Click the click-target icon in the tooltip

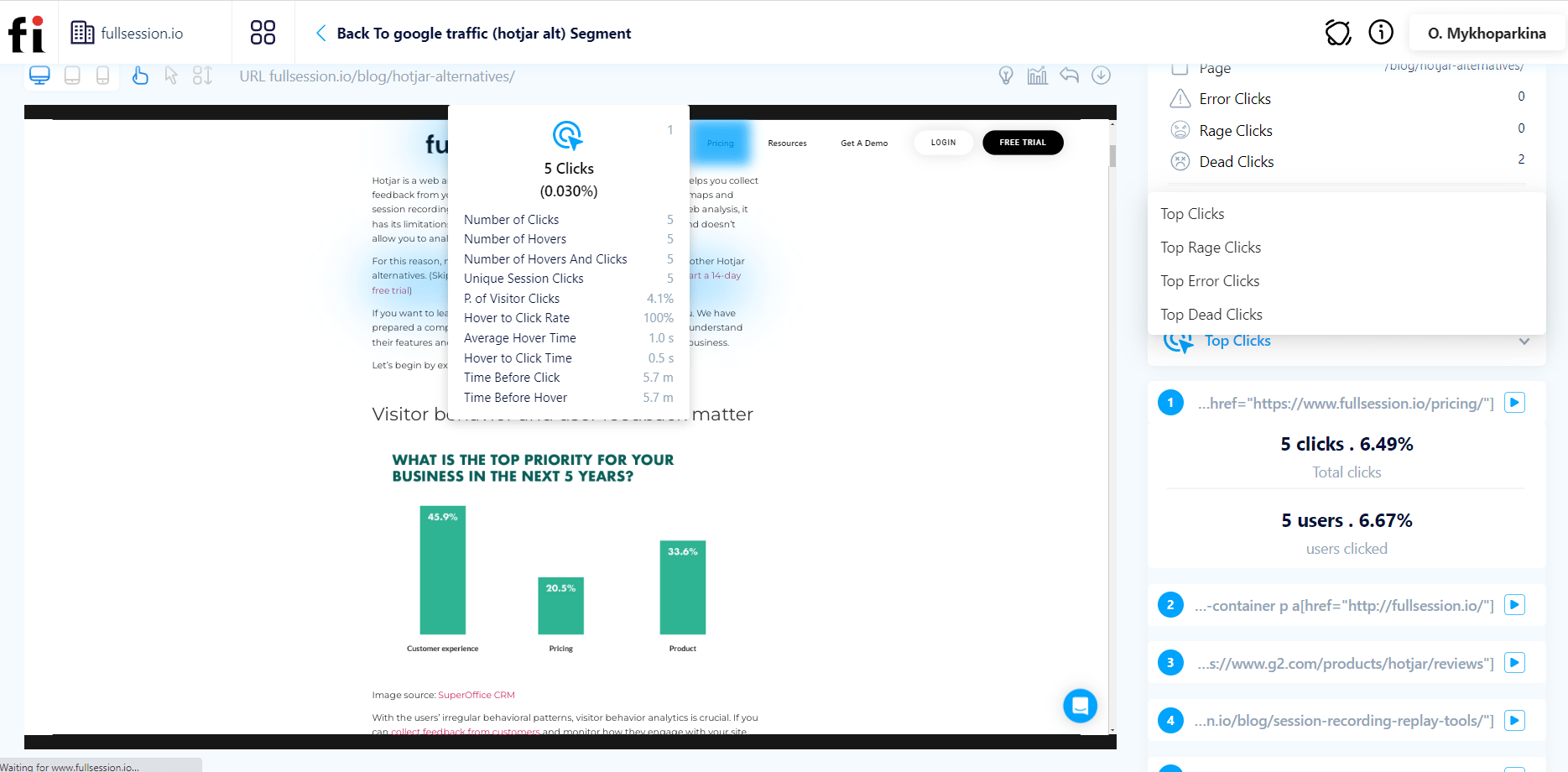tap(568, 136)
